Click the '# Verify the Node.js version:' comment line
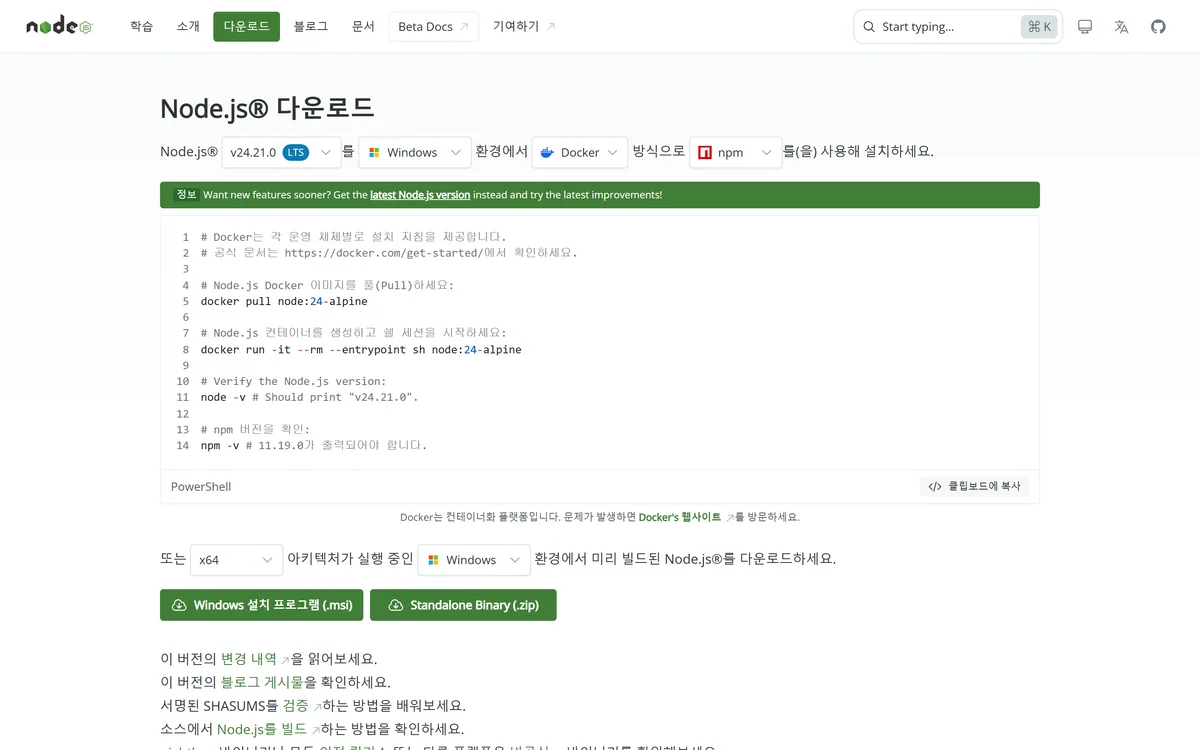 (x=293, y=381)
